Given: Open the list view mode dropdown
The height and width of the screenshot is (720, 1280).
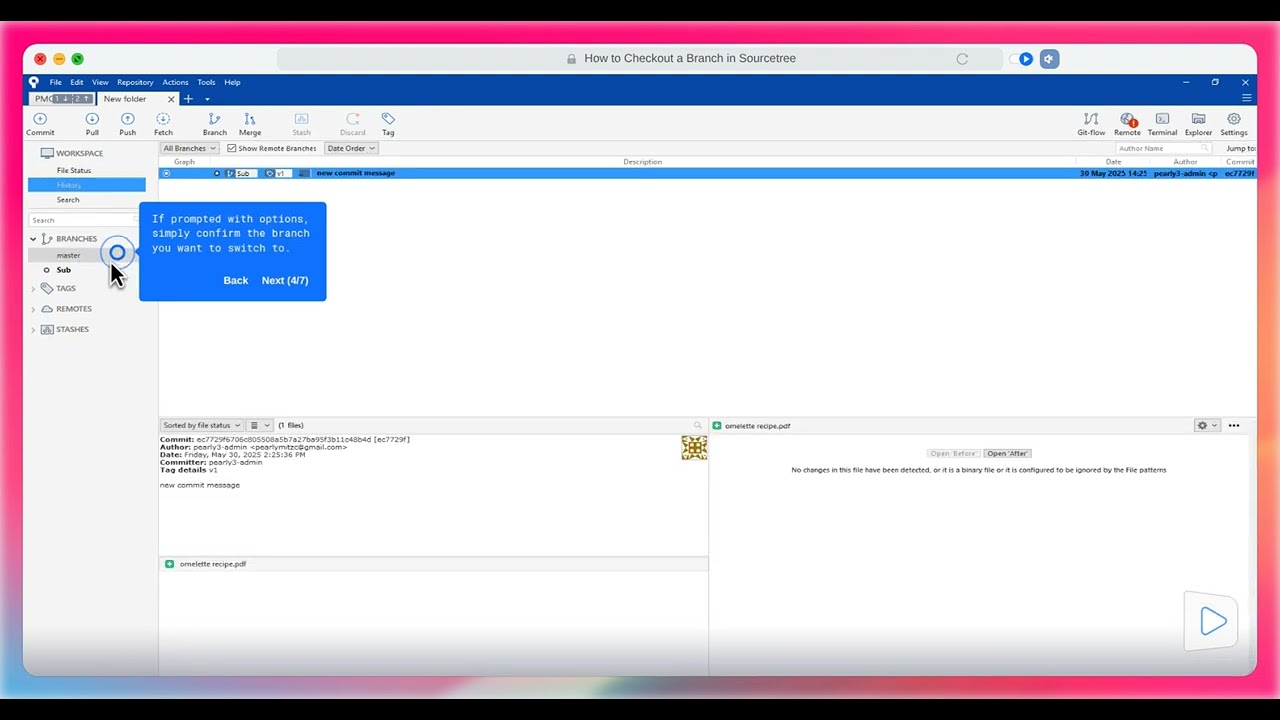Looking at the screenshot, I should coord(260,425).
